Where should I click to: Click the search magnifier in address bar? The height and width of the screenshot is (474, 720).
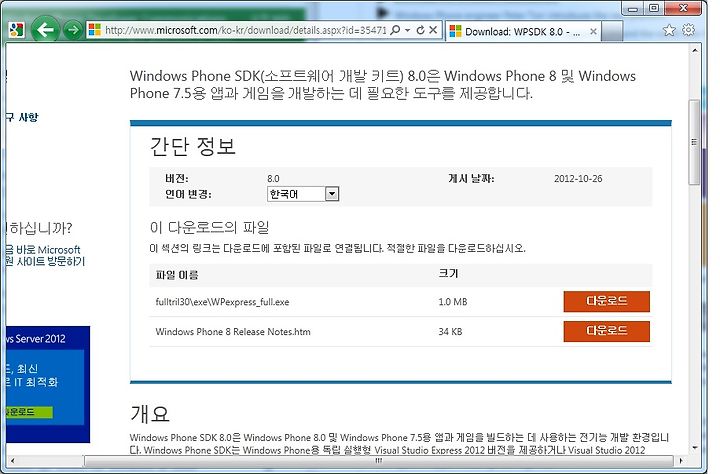click(394, 30)
